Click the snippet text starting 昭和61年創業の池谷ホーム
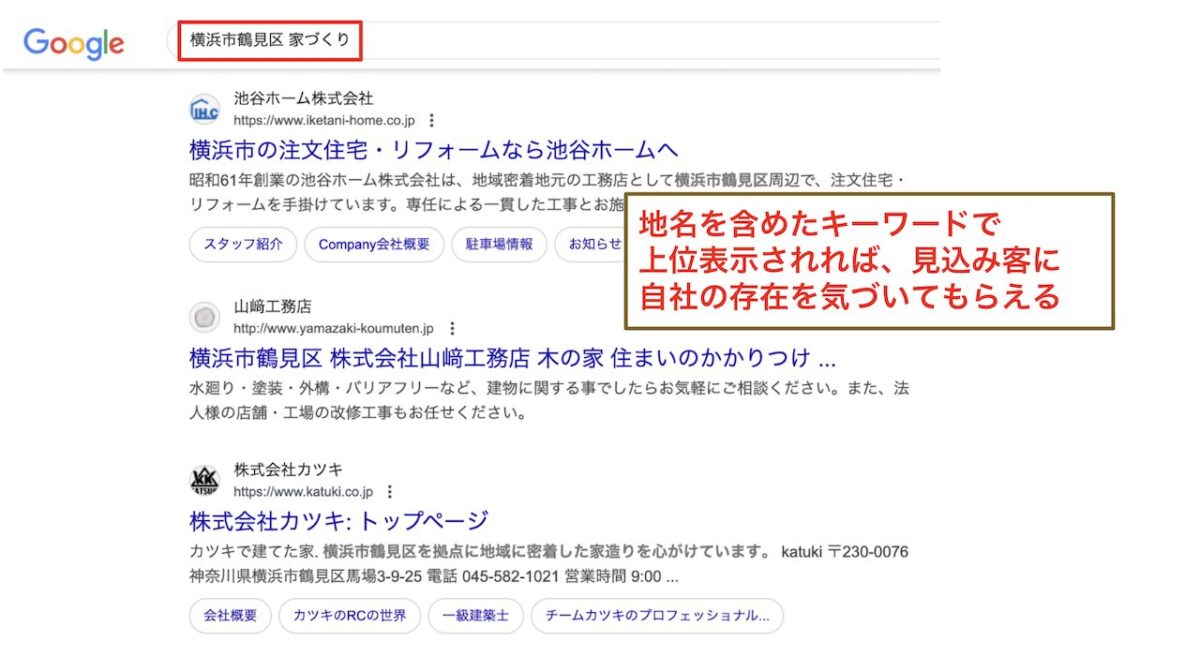Image resolution: width=1200 pixels, height=671 pixels. 547,192
